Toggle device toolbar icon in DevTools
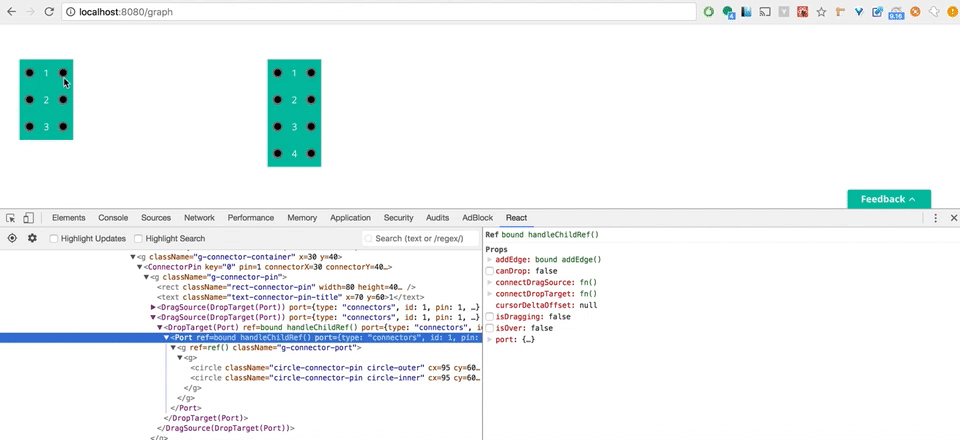This screenshot has width=960, height=440. 28,218
